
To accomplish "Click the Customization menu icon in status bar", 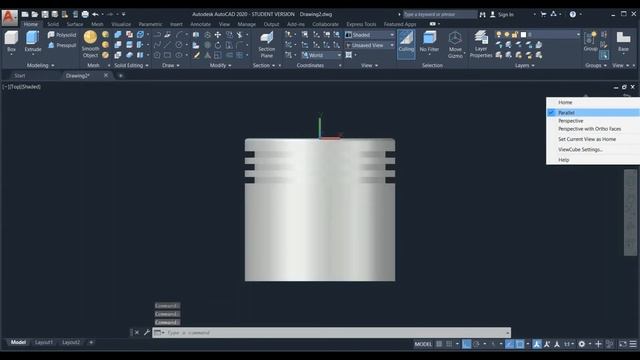I will [x=633, y=344].
